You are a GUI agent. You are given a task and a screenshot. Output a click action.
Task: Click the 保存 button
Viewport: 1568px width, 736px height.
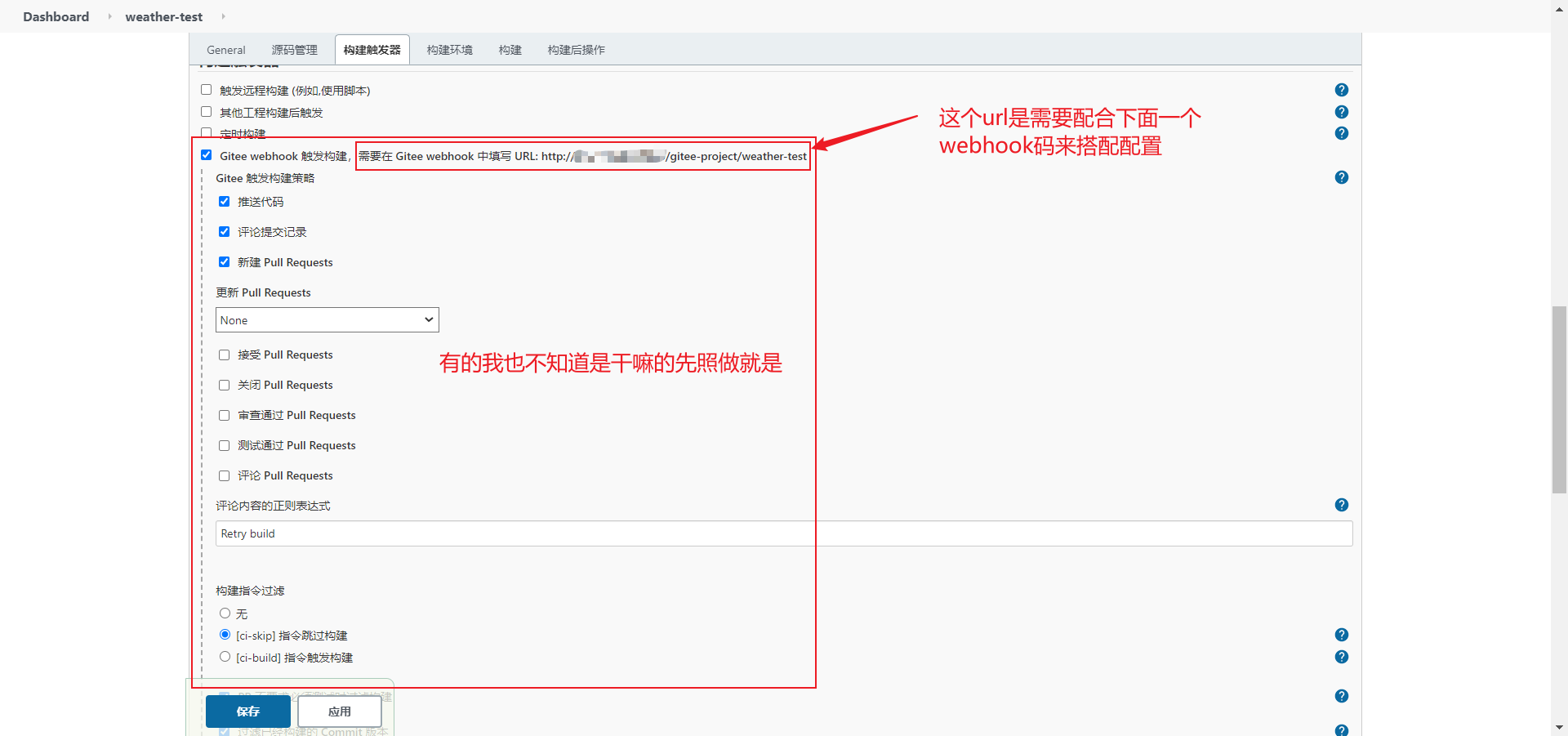247,711
